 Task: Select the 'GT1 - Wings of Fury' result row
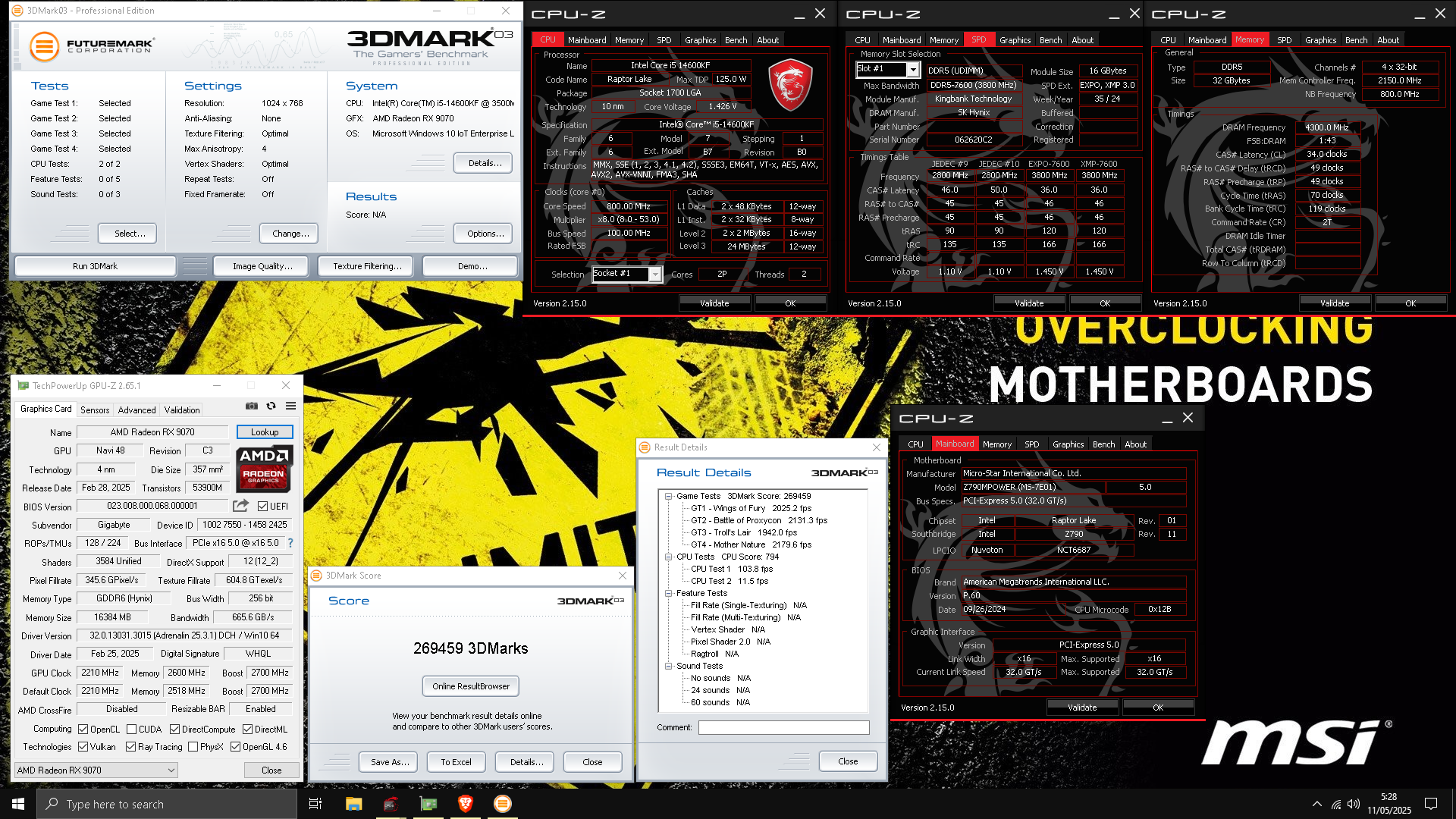751,509
